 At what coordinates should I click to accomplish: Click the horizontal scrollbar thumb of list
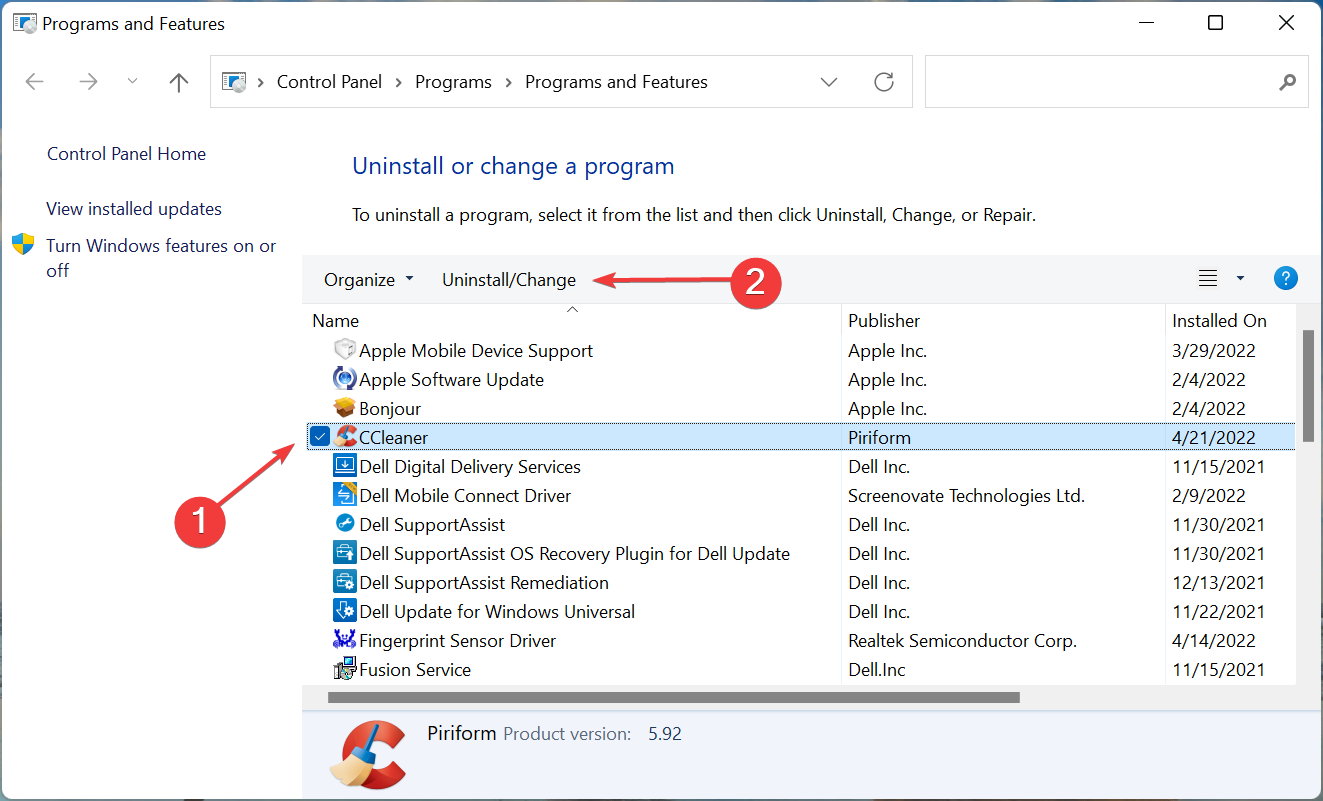pyautogui.click(x=673, y=697)
